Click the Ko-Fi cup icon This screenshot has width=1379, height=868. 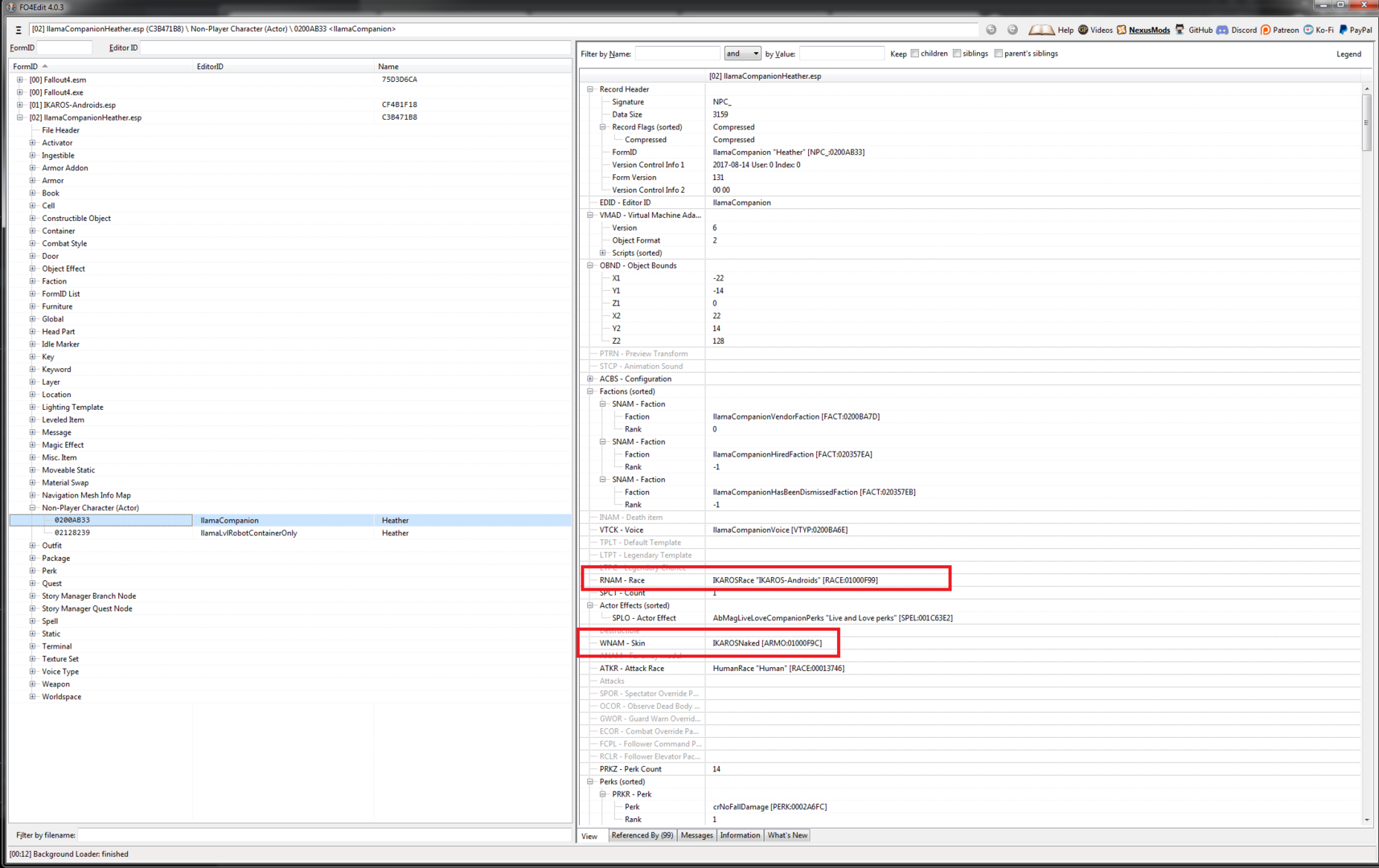[1308, 30]
